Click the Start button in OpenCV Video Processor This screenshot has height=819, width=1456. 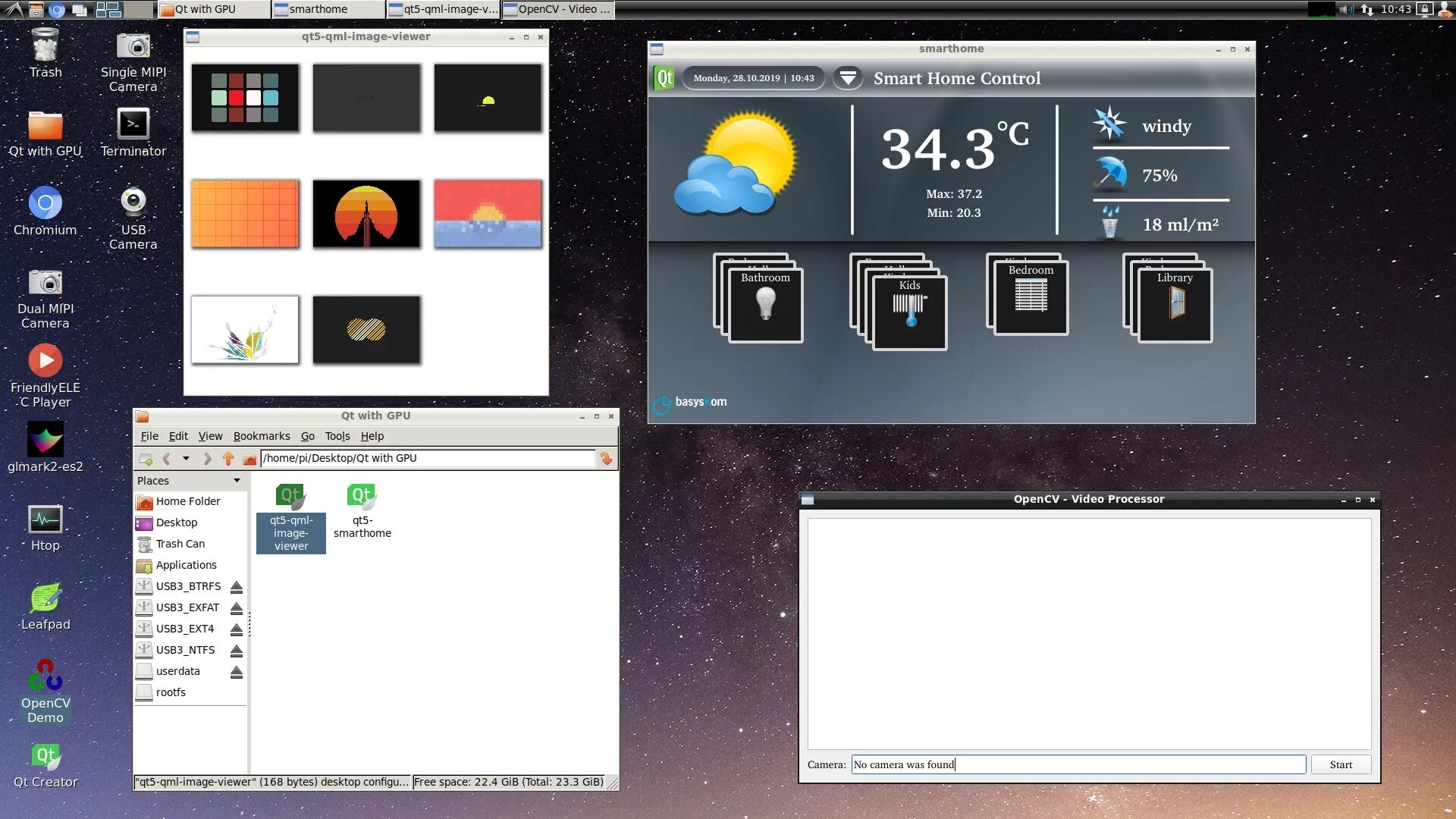(1340, 764)
